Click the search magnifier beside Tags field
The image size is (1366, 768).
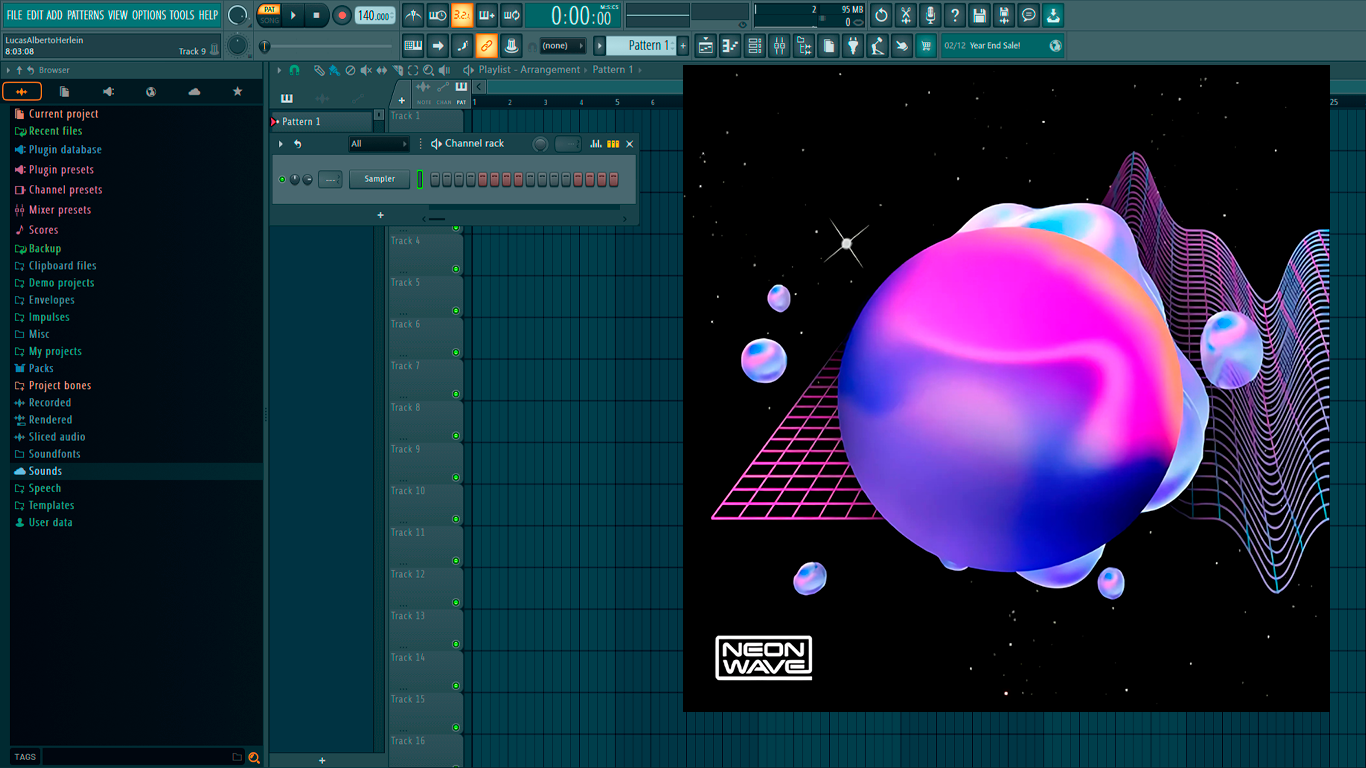point(254,757)
